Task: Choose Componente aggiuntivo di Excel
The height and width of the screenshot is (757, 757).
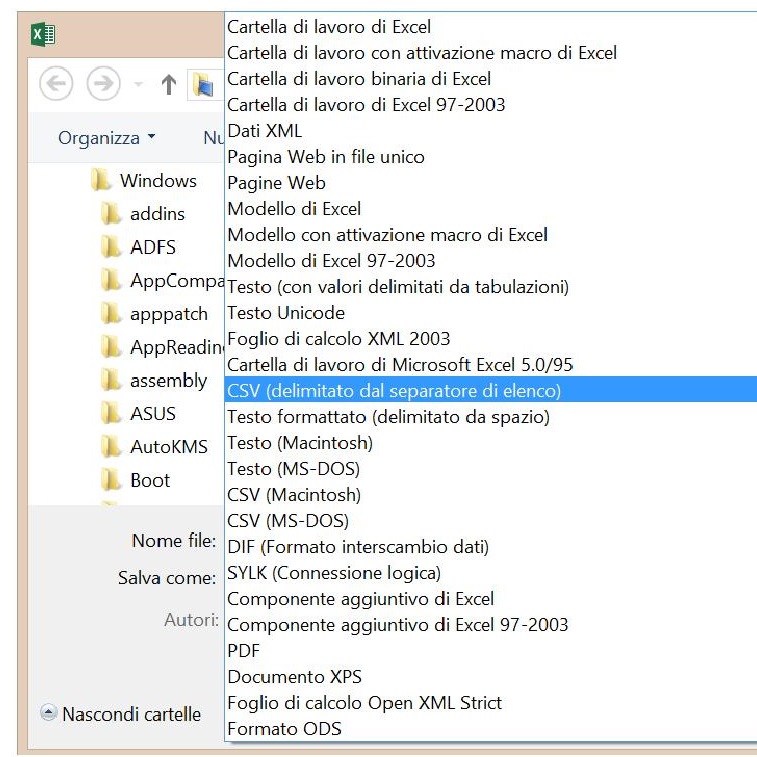Action: click(491, 599)
